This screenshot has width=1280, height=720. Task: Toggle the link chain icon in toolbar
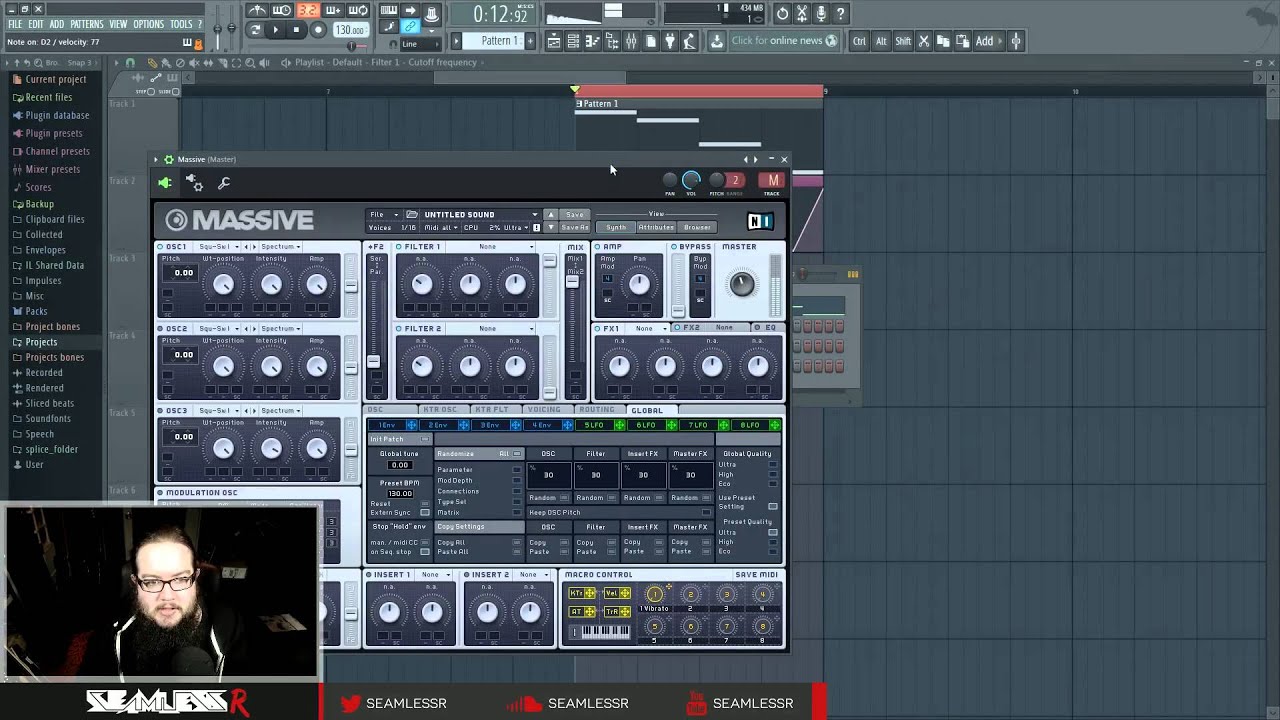point(410,26)
